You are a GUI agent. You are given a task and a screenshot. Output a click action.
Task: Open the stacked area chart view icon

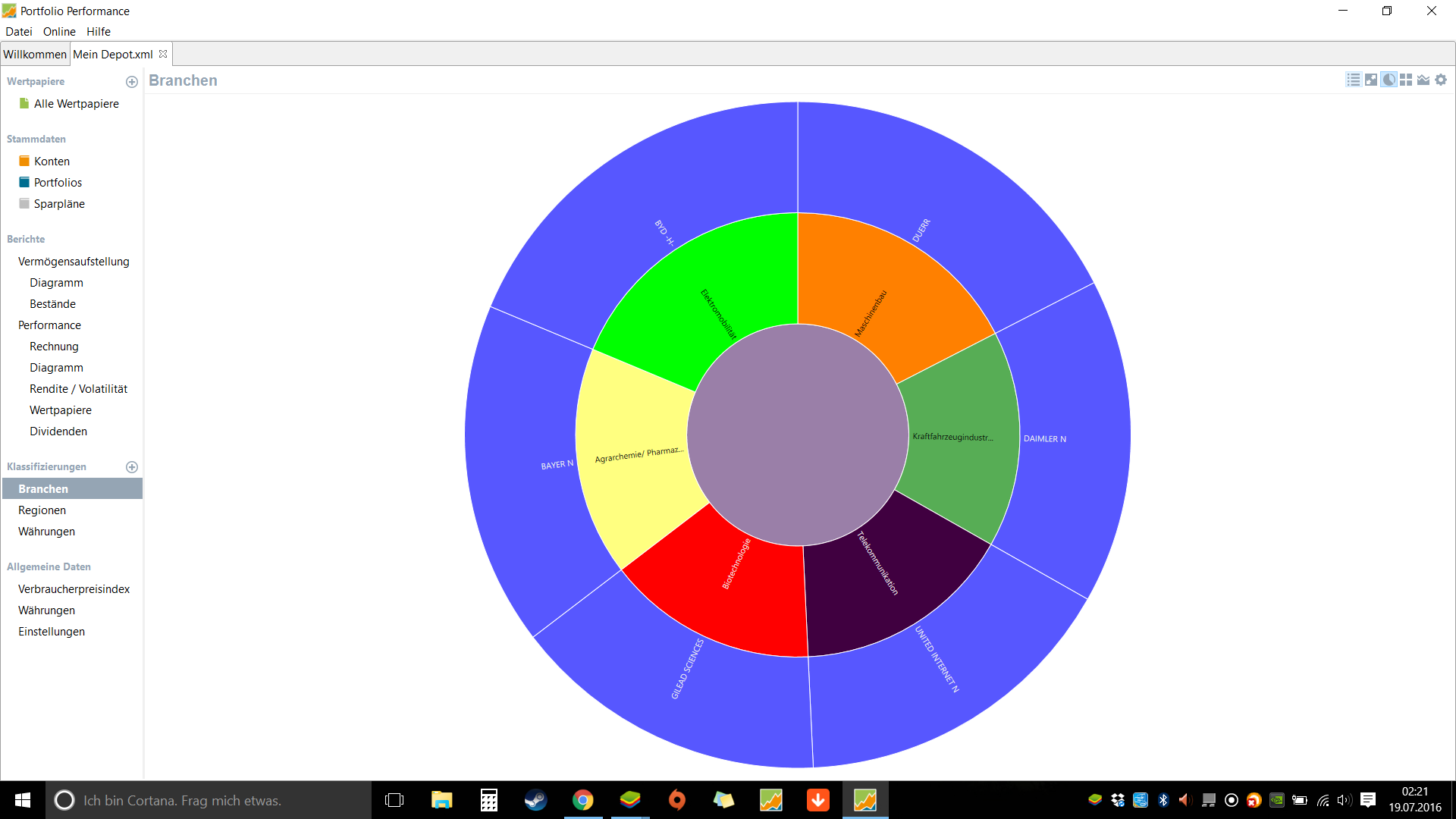click(1423, 80)
